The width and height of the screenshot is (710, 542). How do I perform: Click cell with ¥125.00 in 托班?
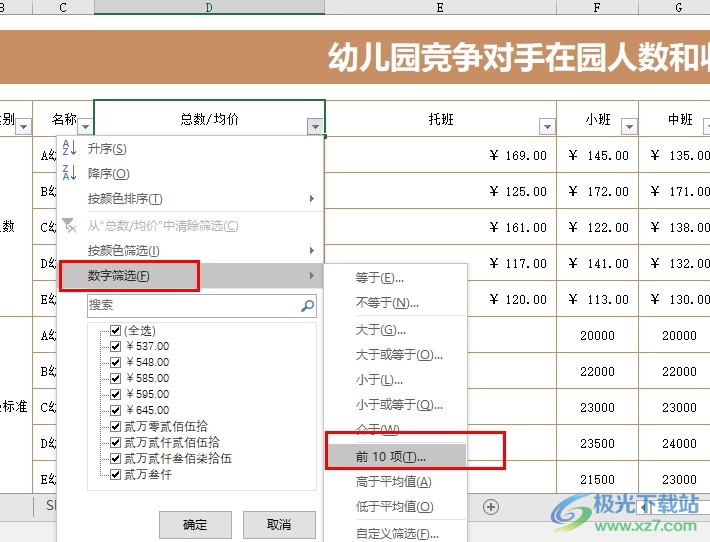point(441,191)
